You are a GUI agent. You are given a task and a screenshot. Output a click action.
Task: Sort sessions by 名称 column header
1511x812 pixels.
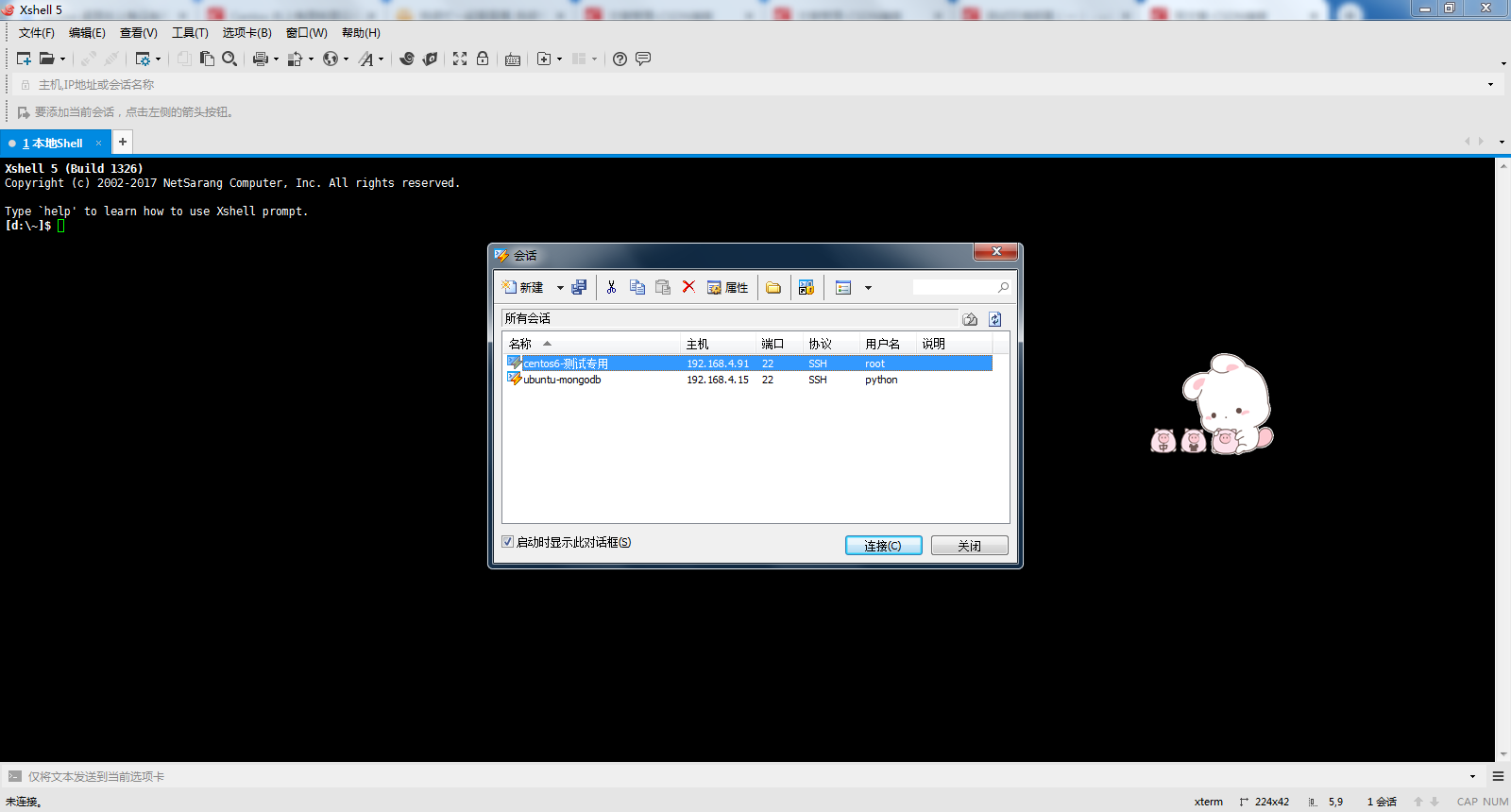point(591,344)
